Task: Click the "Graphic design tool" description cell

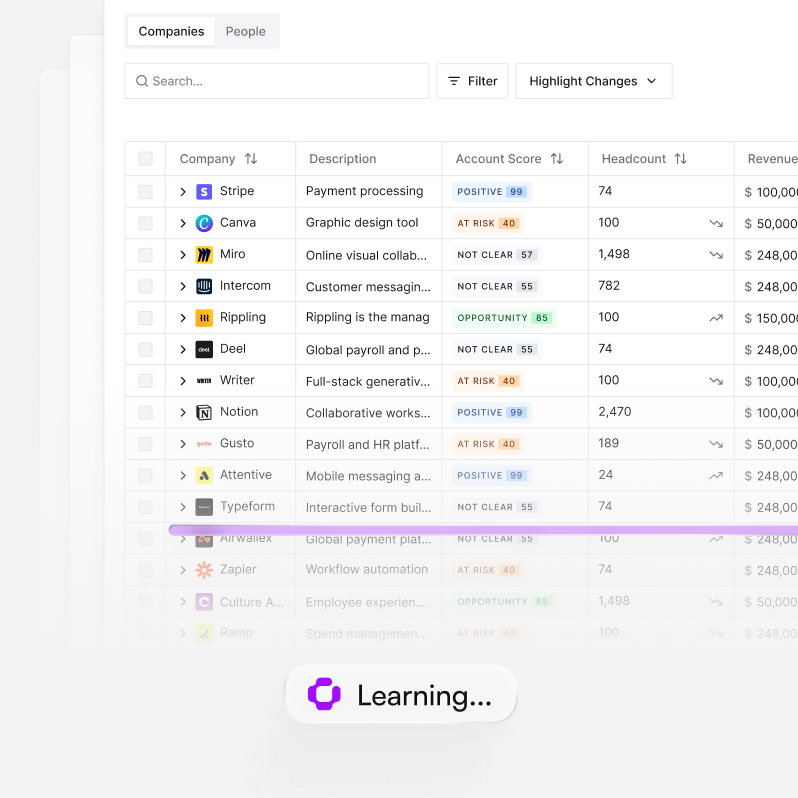Action: pos(362,222)
